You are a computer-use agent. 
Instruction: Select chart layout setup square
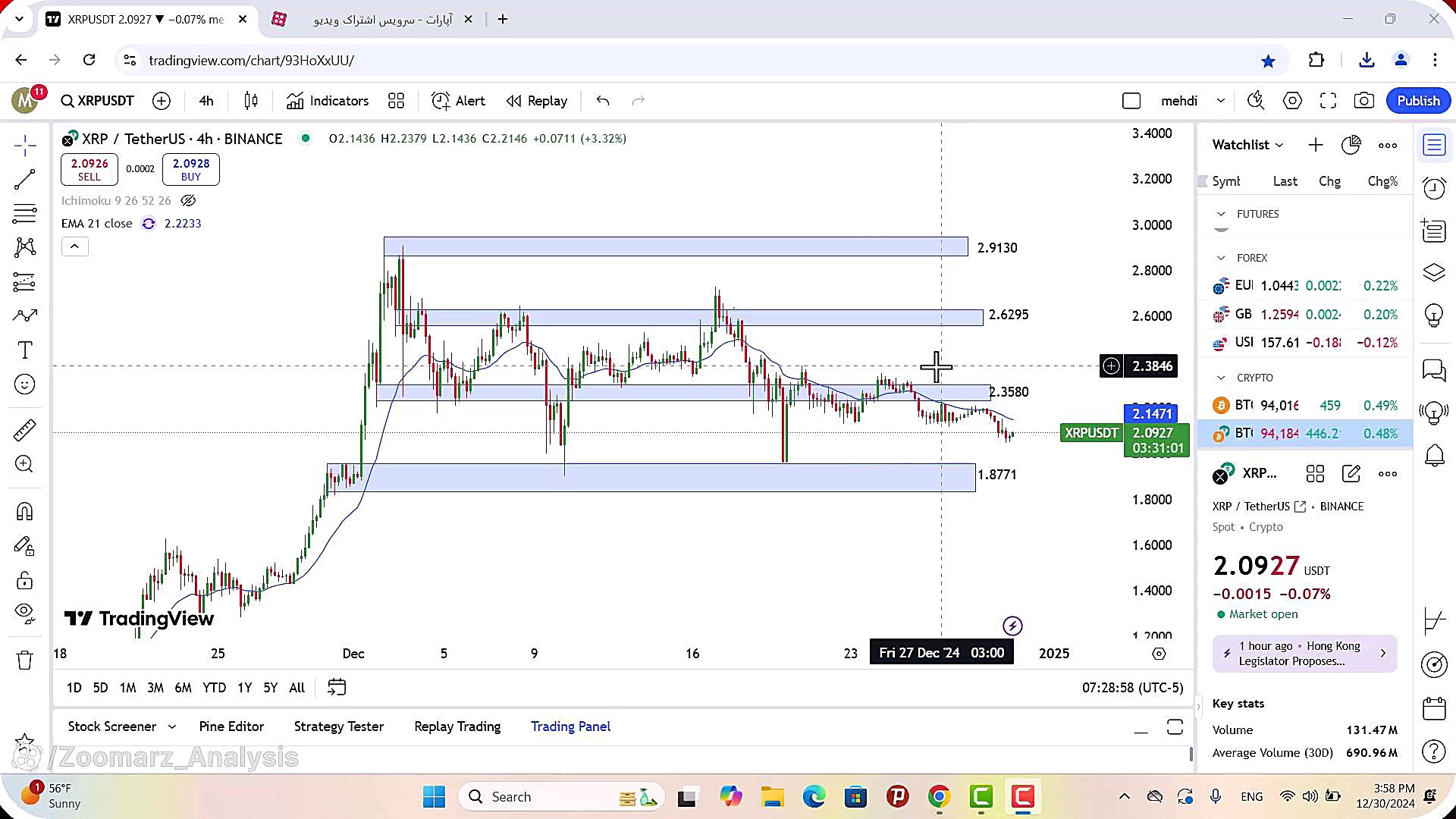(1131, 101)
